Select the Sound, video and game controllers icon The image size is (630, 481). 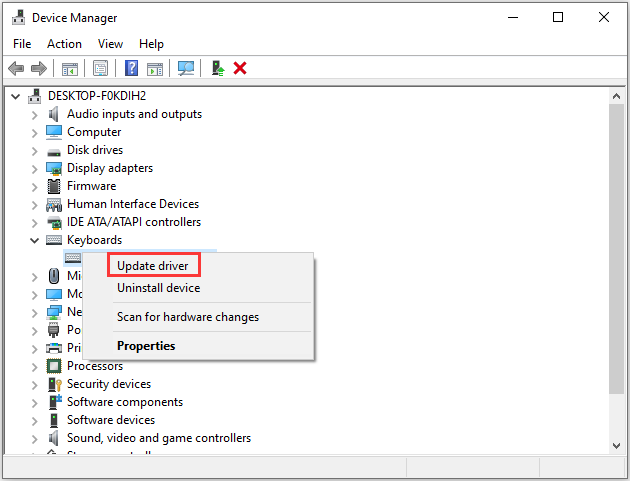pyautogui.click(x=53, y=438)
